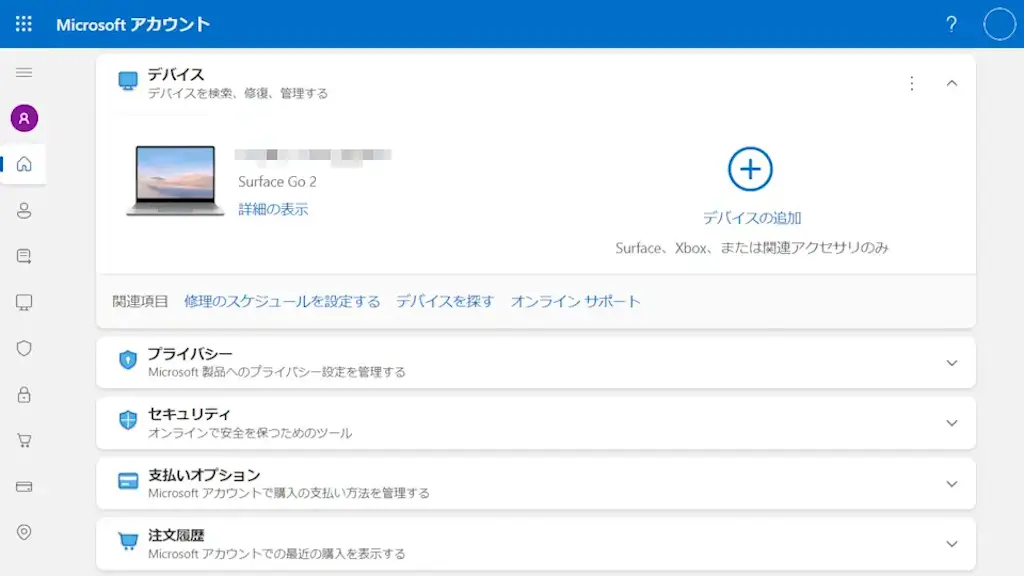Open the デバイスを探す link
This screenshot has height=576, width=1024.
(x=445, y=301)
